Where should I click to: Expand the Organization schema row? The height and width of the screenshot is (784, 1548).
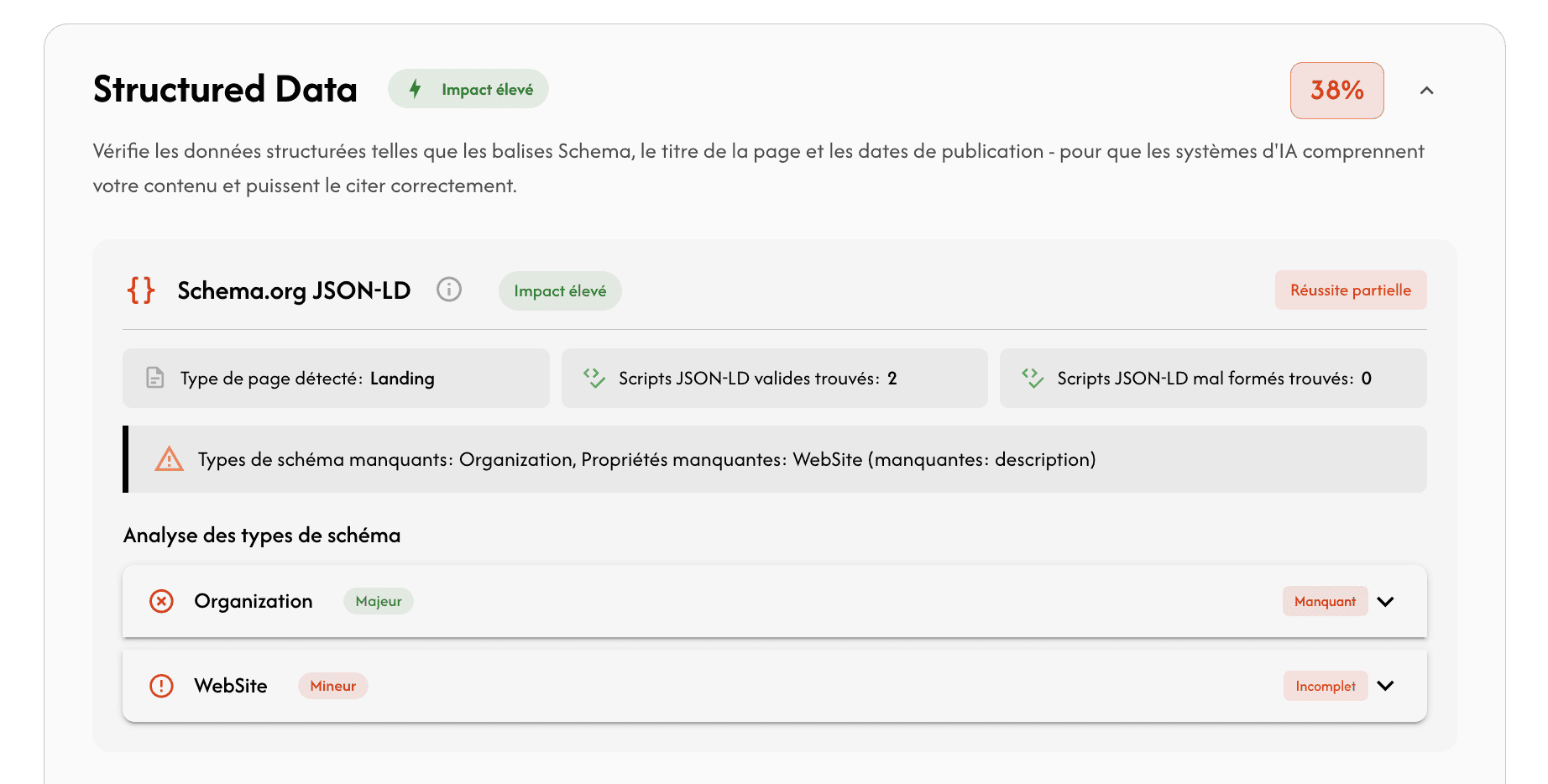[1385, 601]
